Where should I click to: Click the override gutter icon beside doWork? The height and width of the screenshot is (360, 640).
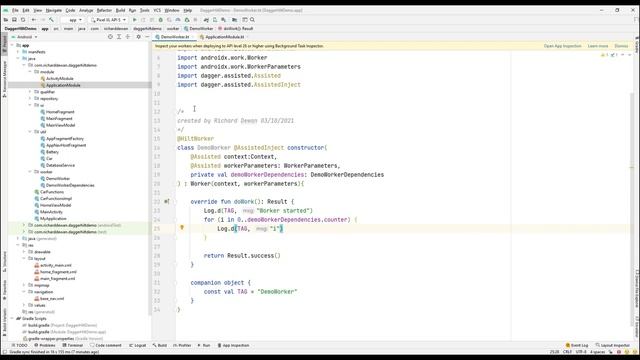[166, 201]
